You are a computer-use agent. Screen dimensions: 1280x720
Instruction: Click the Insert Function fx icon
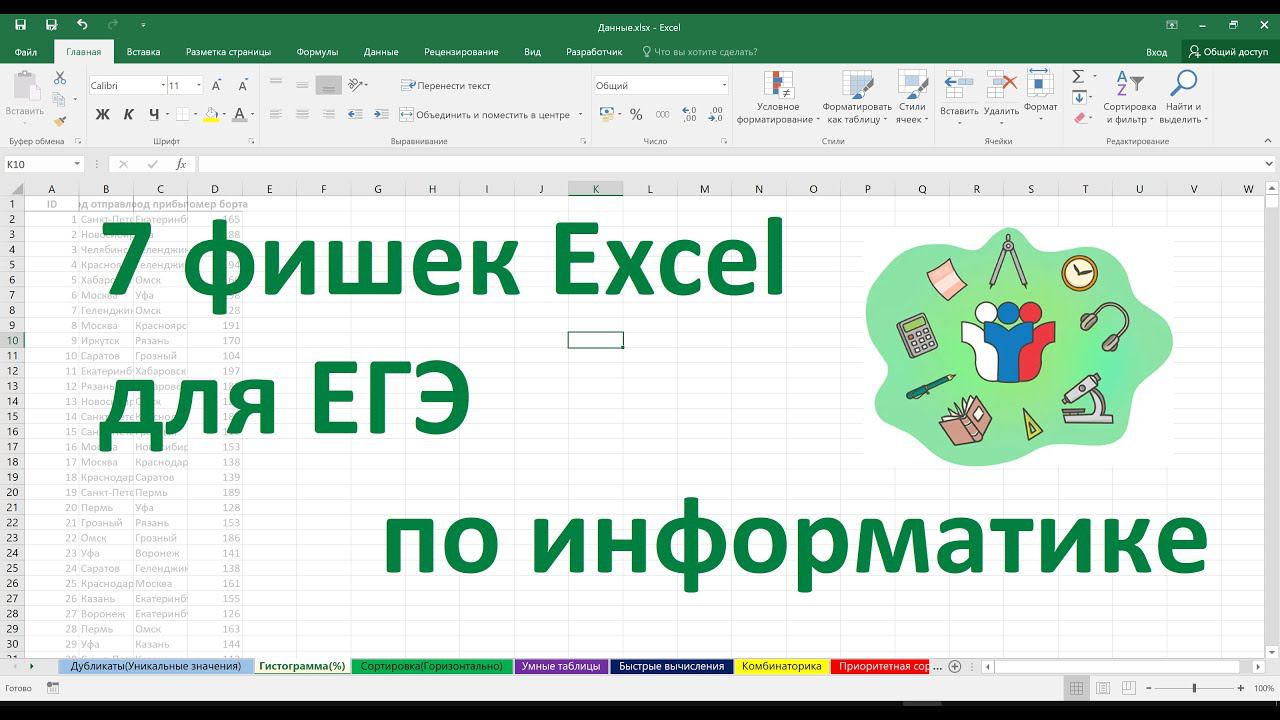181,164
